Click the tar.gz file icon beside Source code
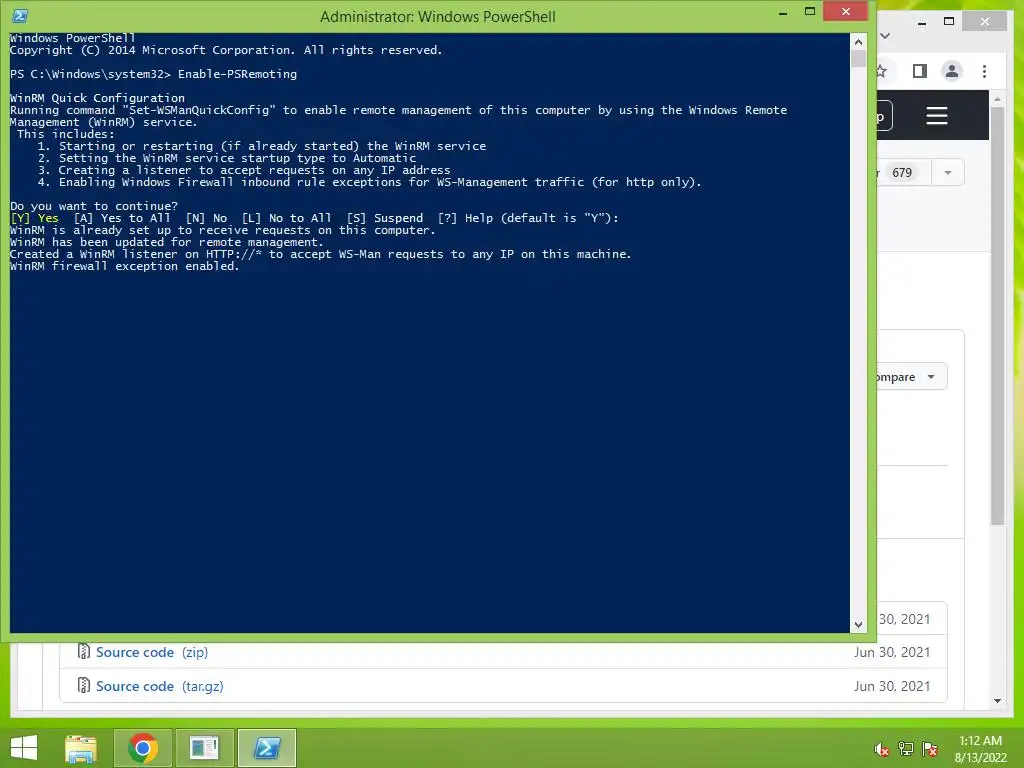The height and width of the screenshot is (768, 1024). point(84,685)
